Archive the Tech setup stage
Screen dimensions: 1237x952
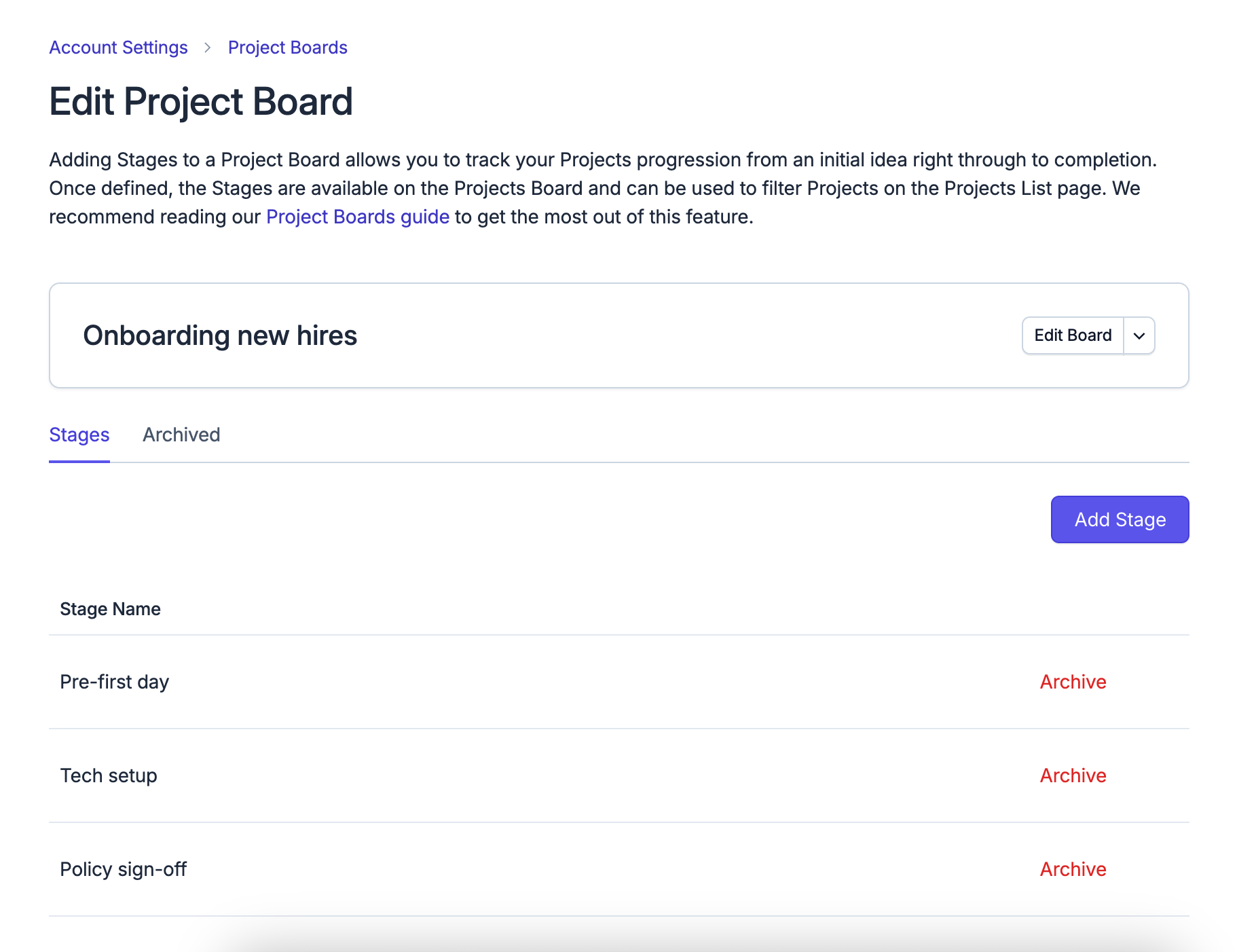(x=1073, y=775)
